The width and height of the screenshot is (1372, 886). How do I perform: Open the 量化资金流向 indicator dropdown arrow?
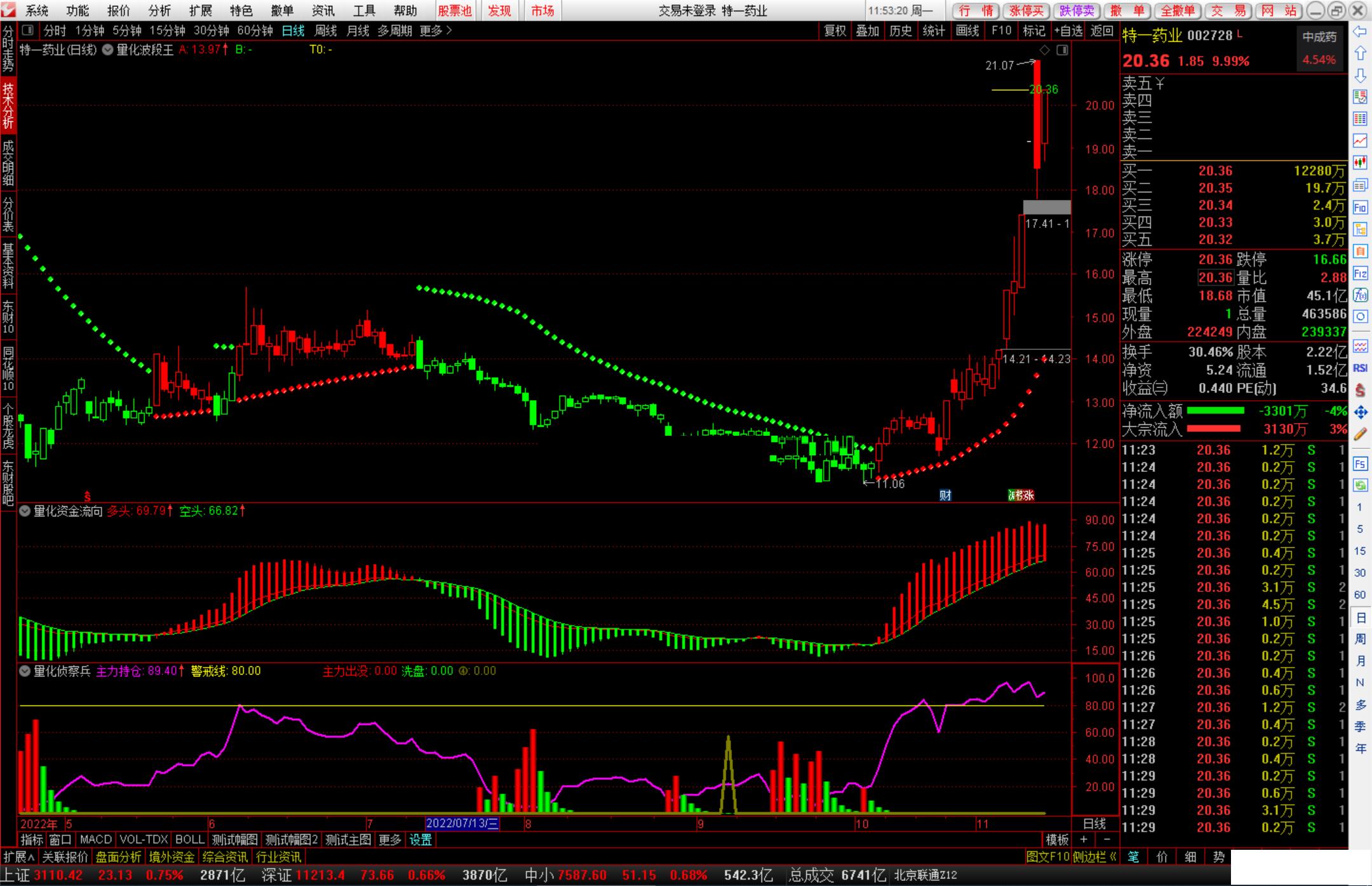[25, 511]
